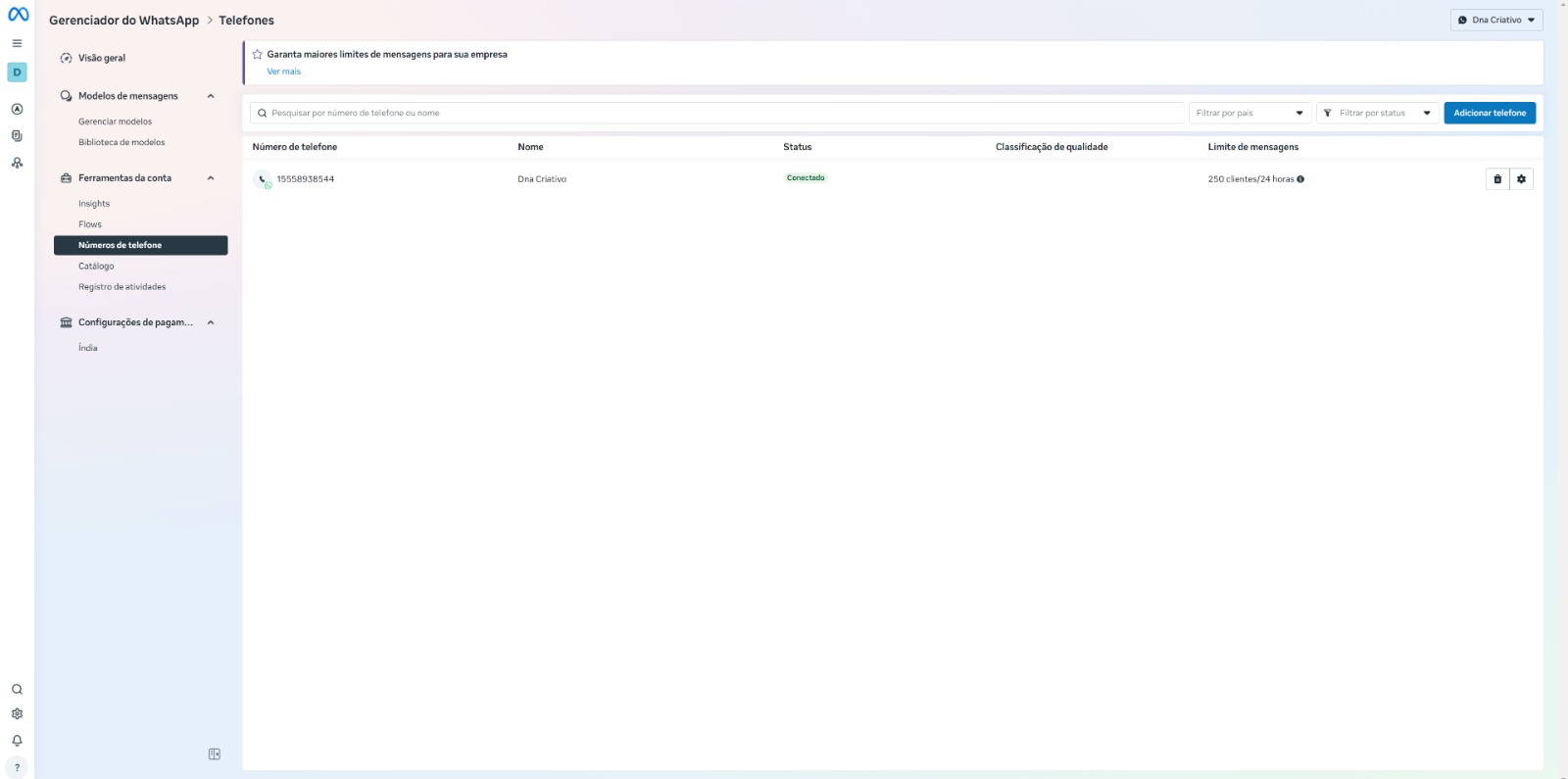Open phone number settings gear icon
Image resolution: width=1568 pixels, height=779 pixels.
(x=1521, y=179)
